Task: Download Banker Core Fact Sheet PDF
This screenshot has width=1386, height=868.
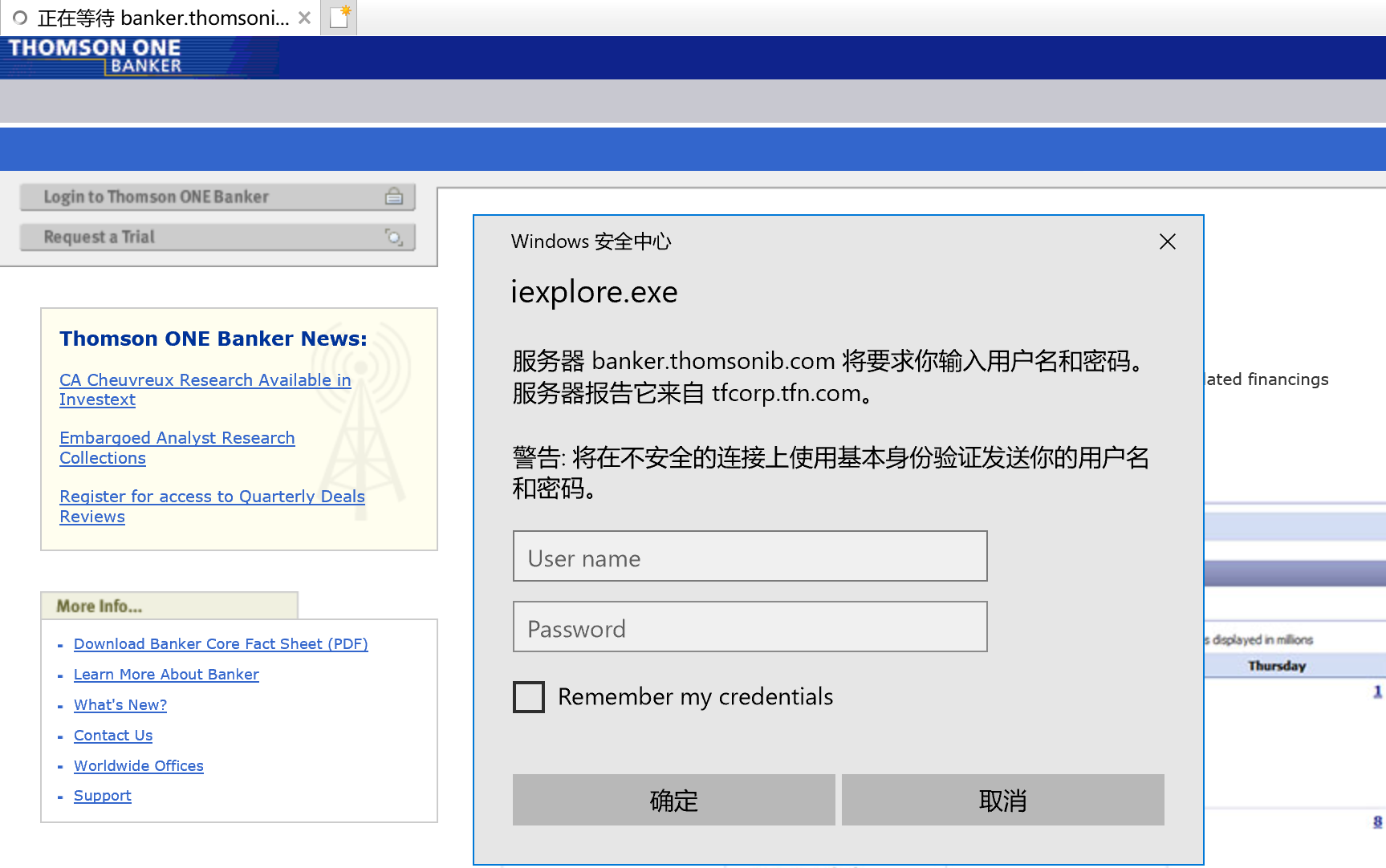Action: point(221,644)
